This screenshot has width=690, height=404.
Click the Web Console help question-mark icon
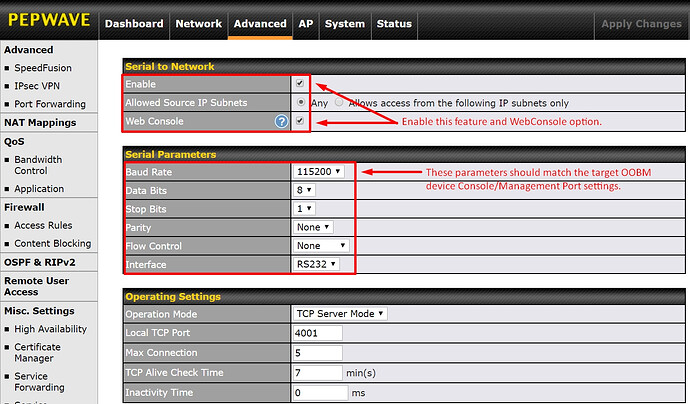[x=282, y=121]
